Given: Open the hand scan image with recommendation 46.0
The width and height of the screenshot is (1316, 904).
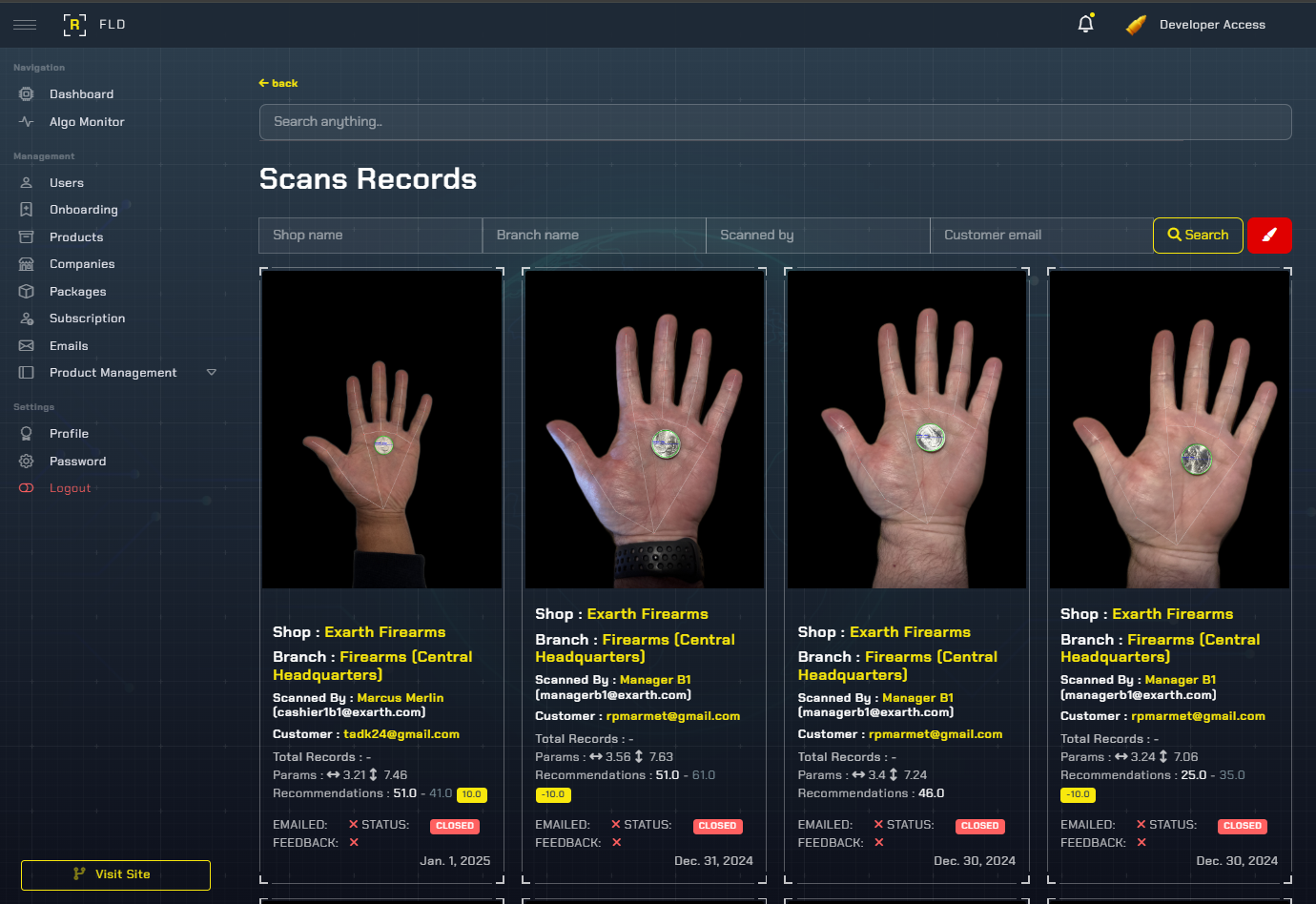Looking at the screenshot, I should pyautogui.click(x=907, y=429).
